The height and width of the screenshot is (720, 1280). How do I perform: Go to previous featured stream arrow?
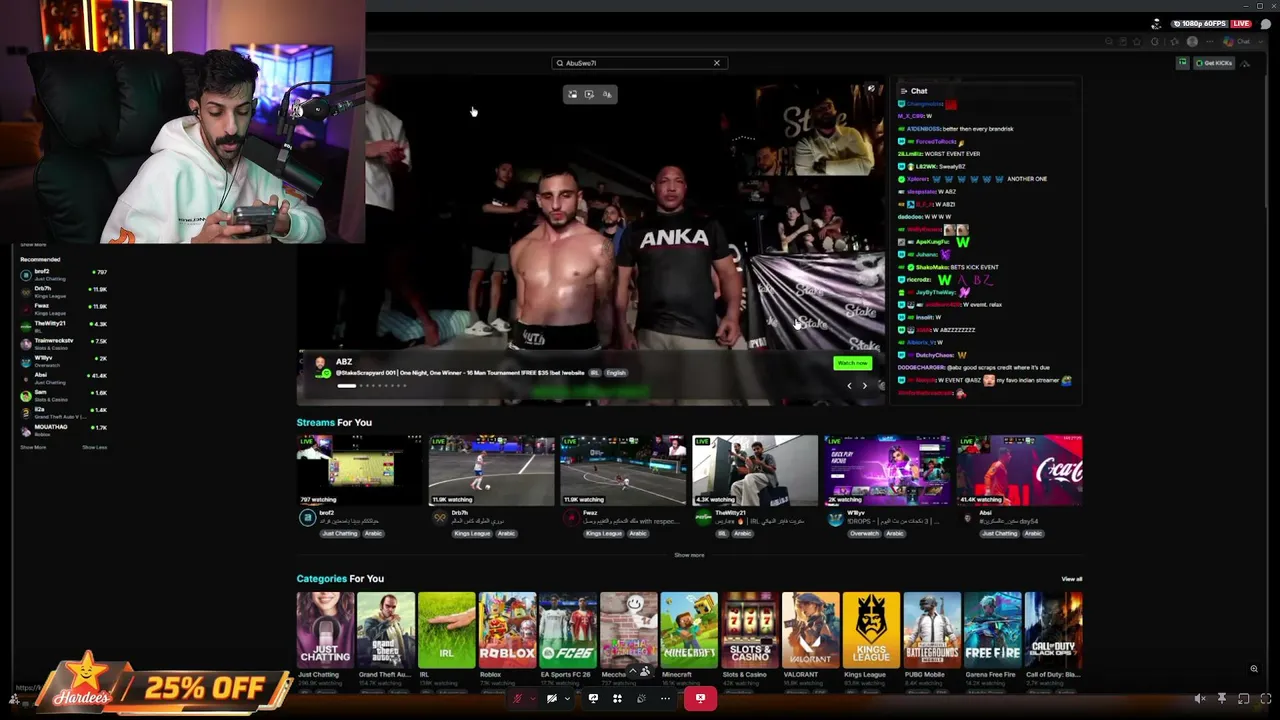[x=850, y=386]
